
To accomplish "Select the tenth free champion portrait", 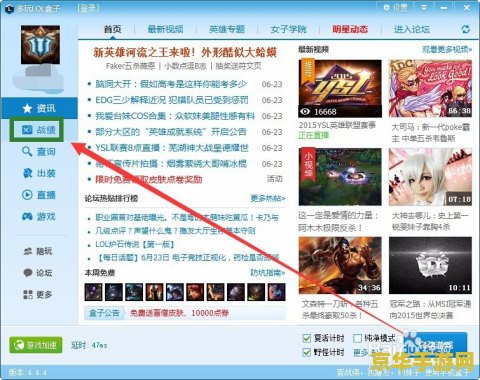I will [276, 292].
